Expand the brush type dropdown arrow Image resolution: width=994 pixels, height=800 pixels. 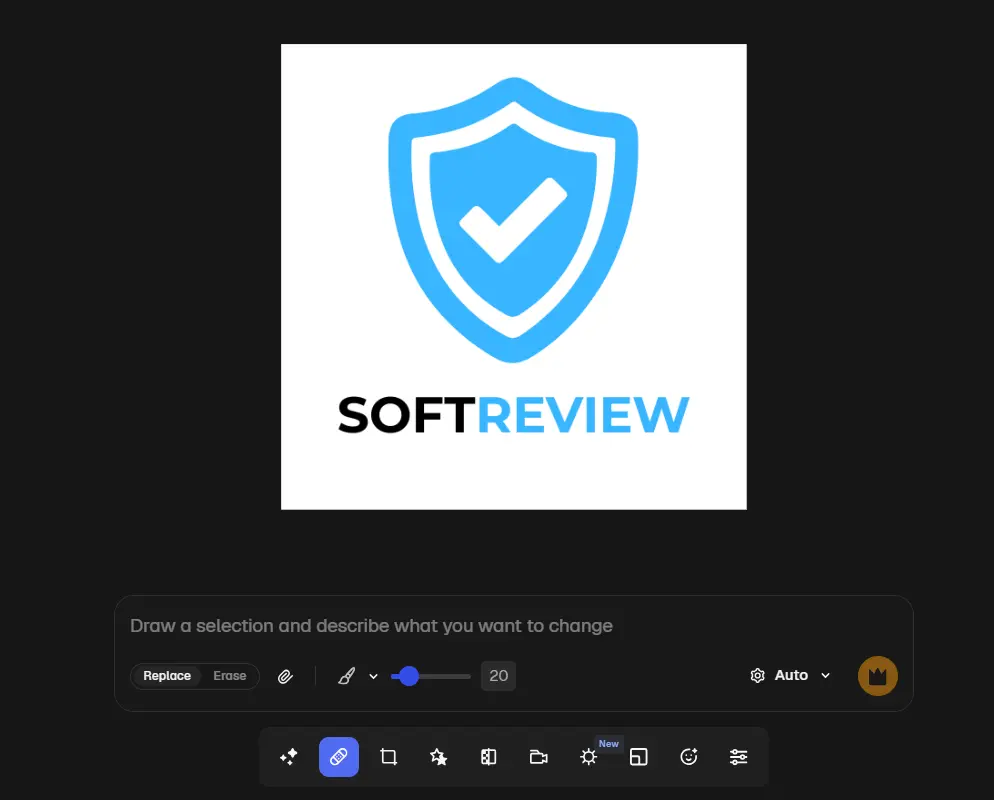(373, 676)
